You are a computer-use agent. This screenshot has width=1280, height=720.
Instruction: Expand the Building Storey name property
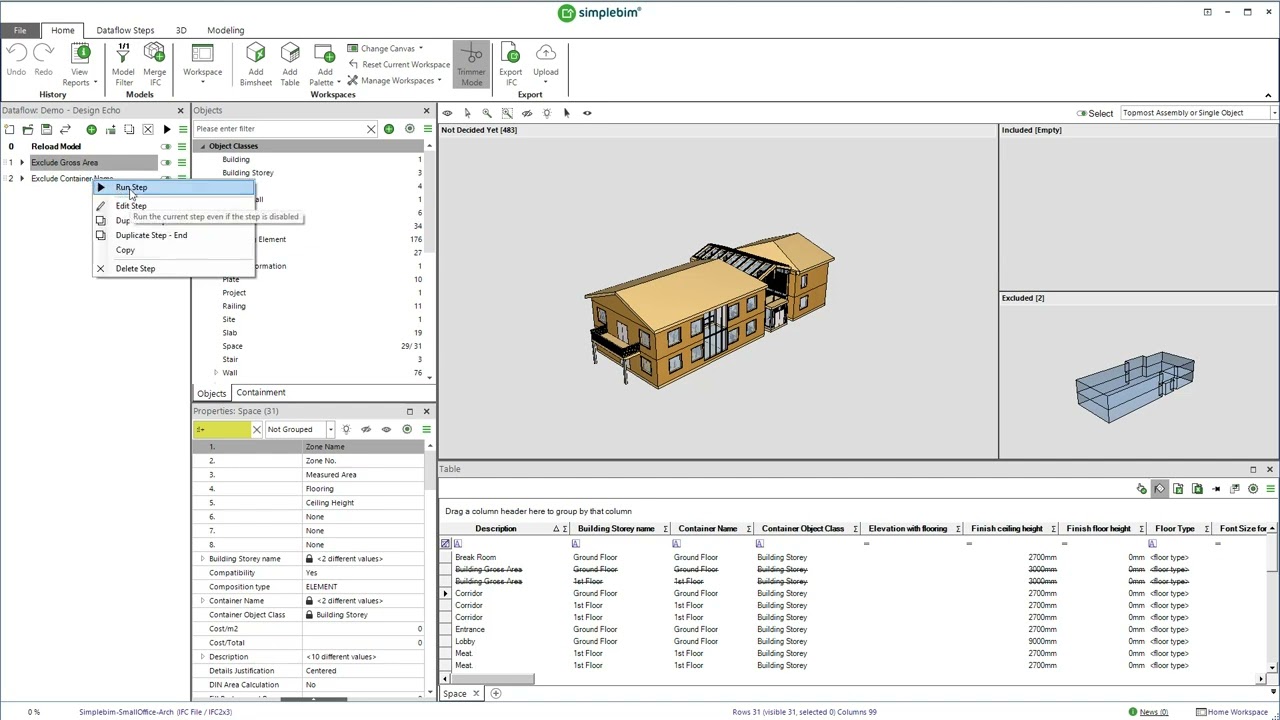tap(203, 559)
